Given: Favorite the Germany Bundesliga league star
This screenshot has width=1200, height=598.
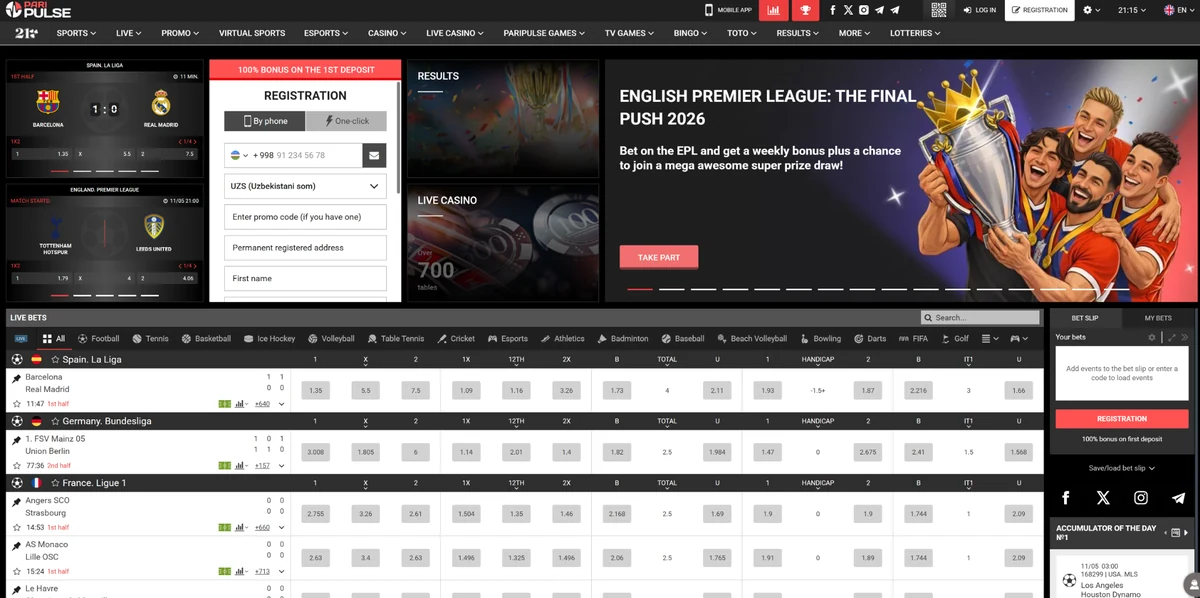Looking at the screenshot, I should click(56, 421).
